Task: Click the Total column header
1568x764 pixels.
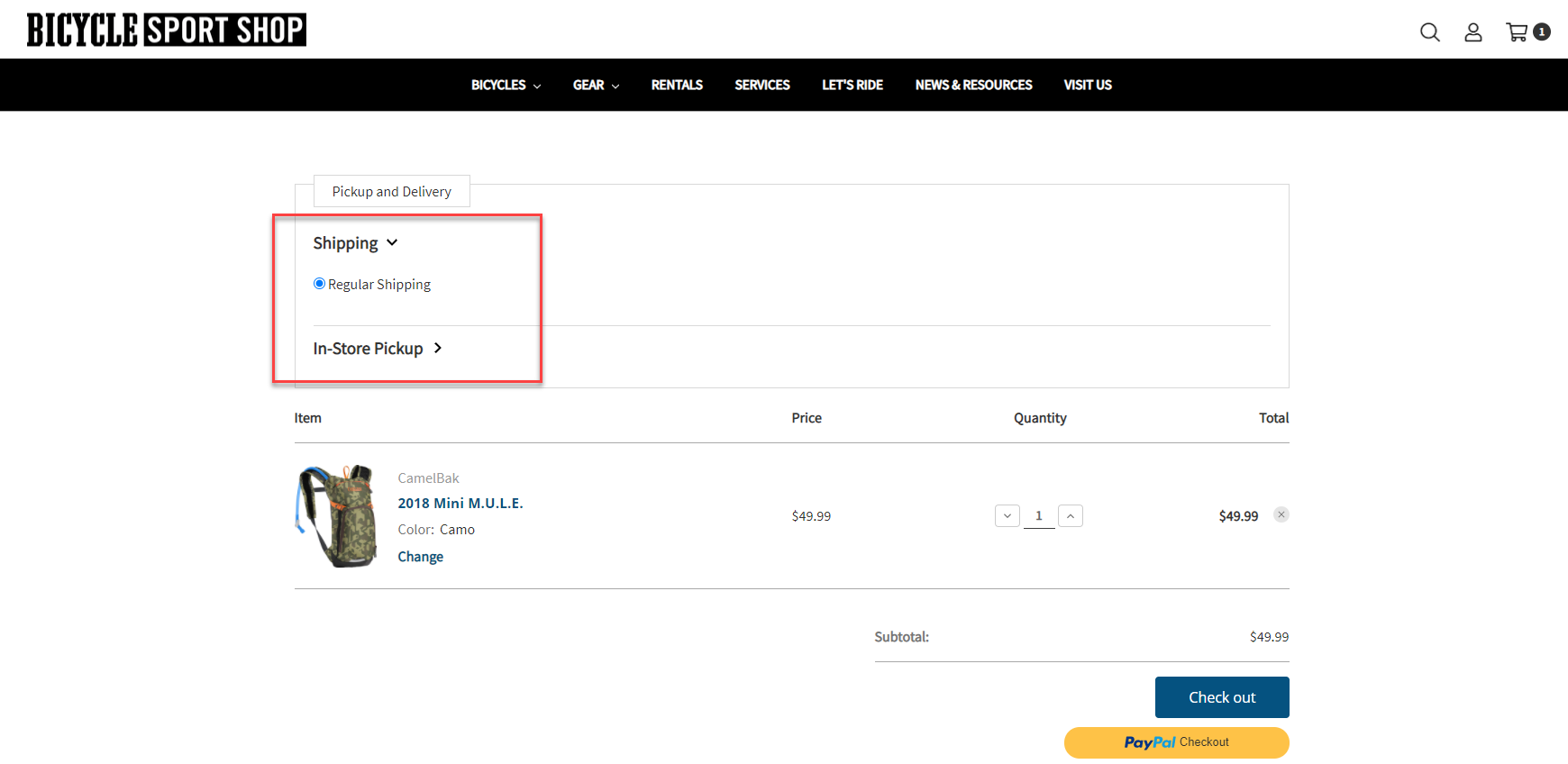Action: pos(1274,418)
